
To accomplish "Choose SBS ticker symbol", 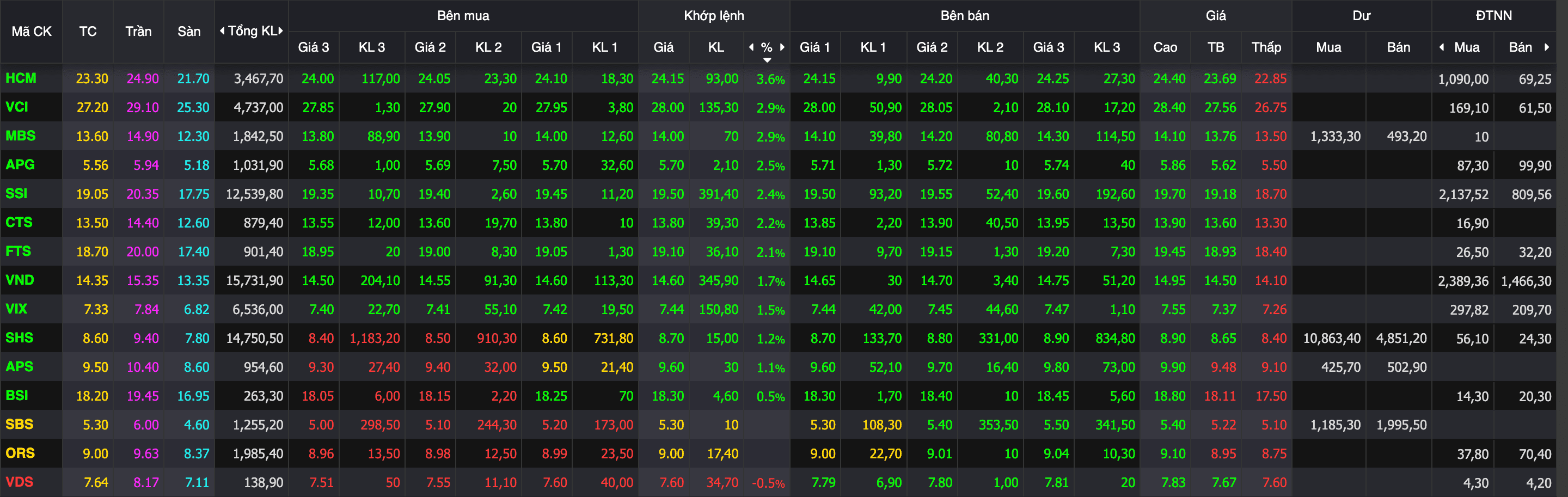I will [20, 424].
